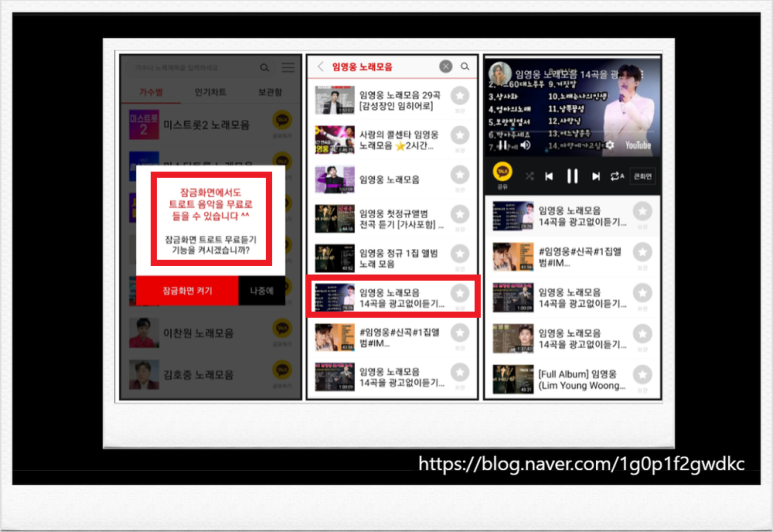Click the channel avatar on the video
Screen dimensions: 773x532
(500, 73)
